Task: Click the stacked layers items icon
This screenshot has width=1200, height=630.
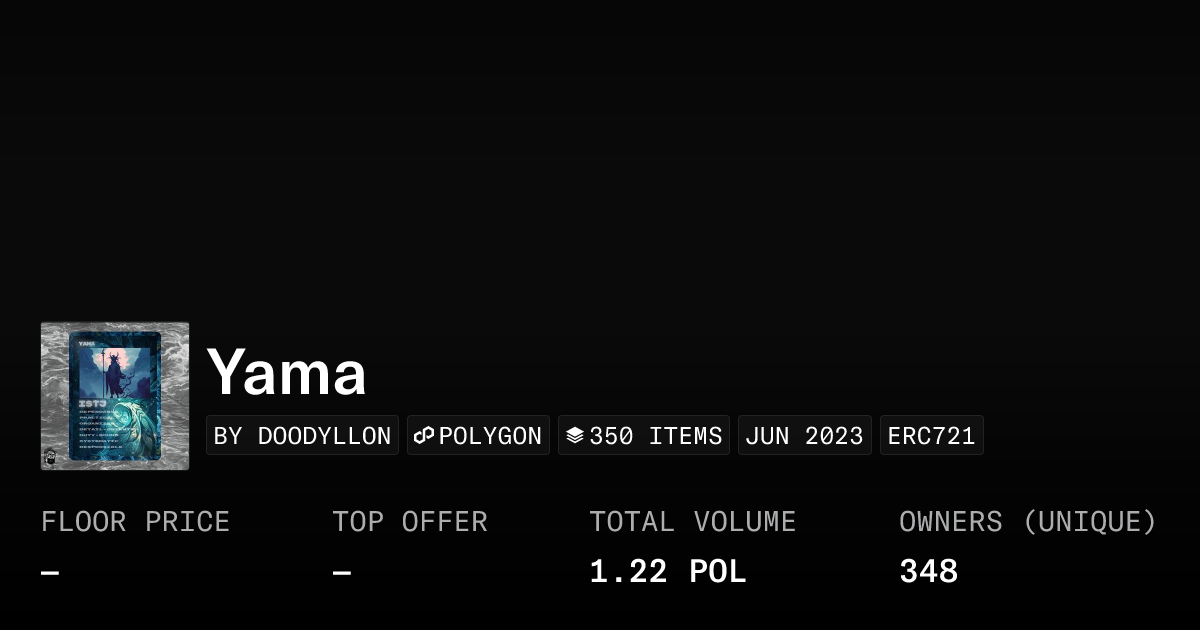Action: coord(575,436)
